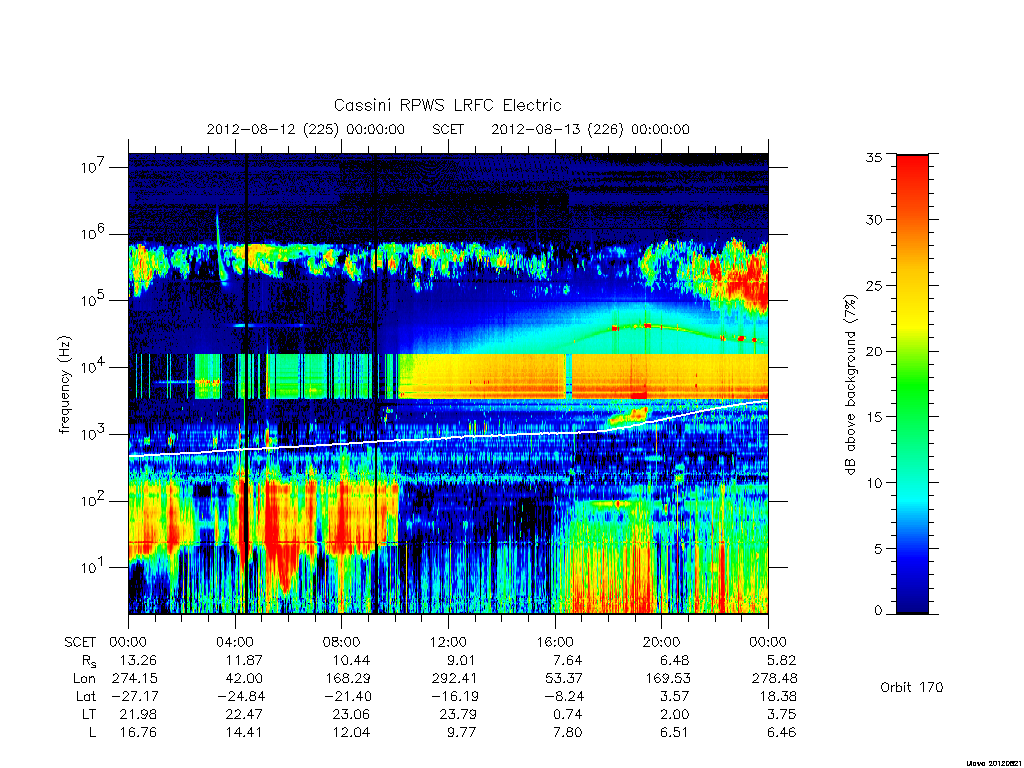This screenshot has width=1024, height=768.
Task: Click the LT value '21.98'
Action: pos(138,714)
